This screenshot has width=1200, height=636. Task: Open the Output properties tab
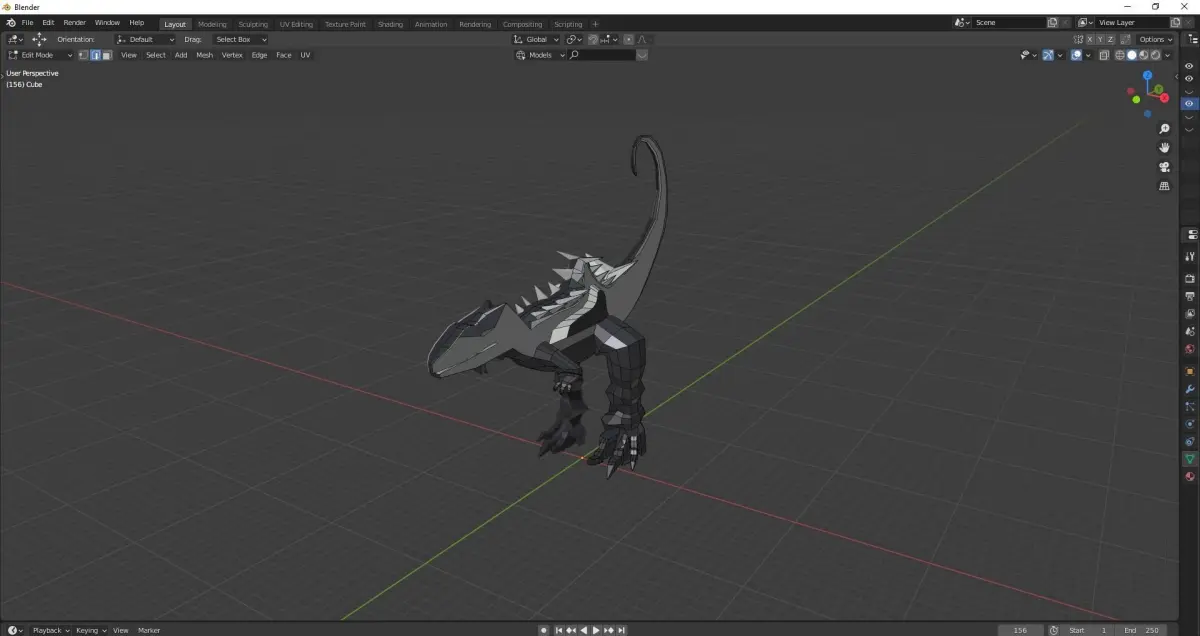[1190, 297]
